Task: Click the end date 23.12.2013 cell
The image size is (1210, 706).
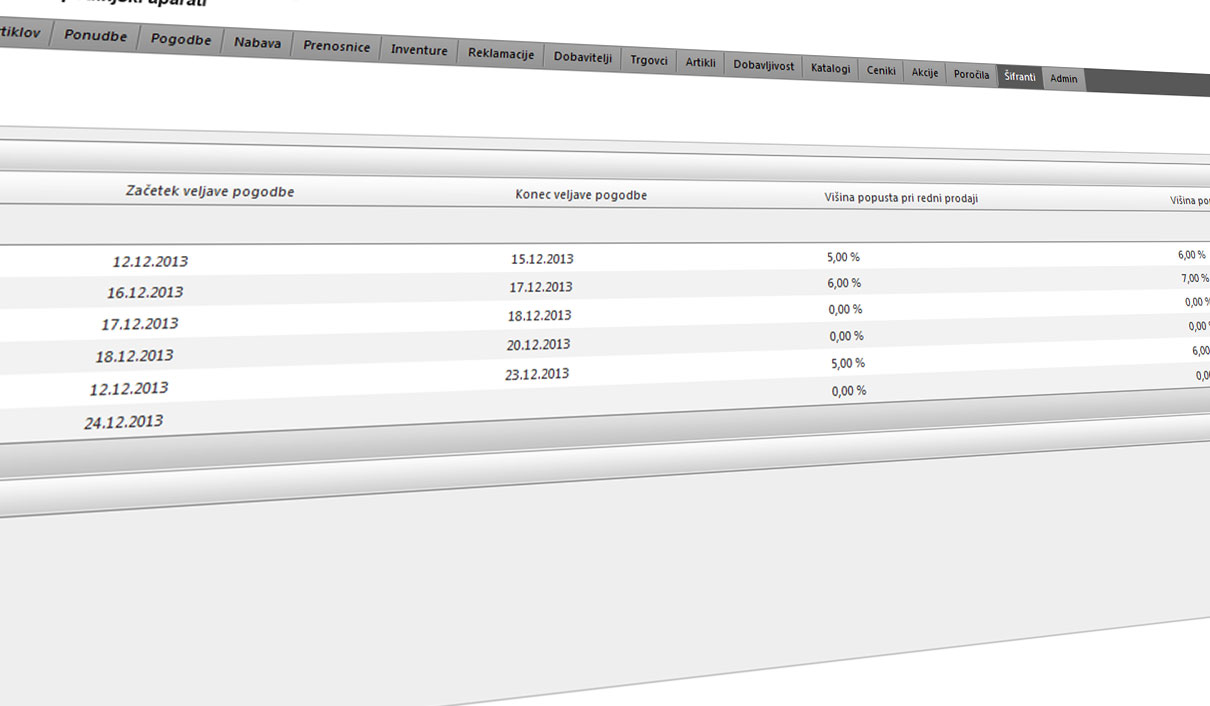Action: pos(537,374)
